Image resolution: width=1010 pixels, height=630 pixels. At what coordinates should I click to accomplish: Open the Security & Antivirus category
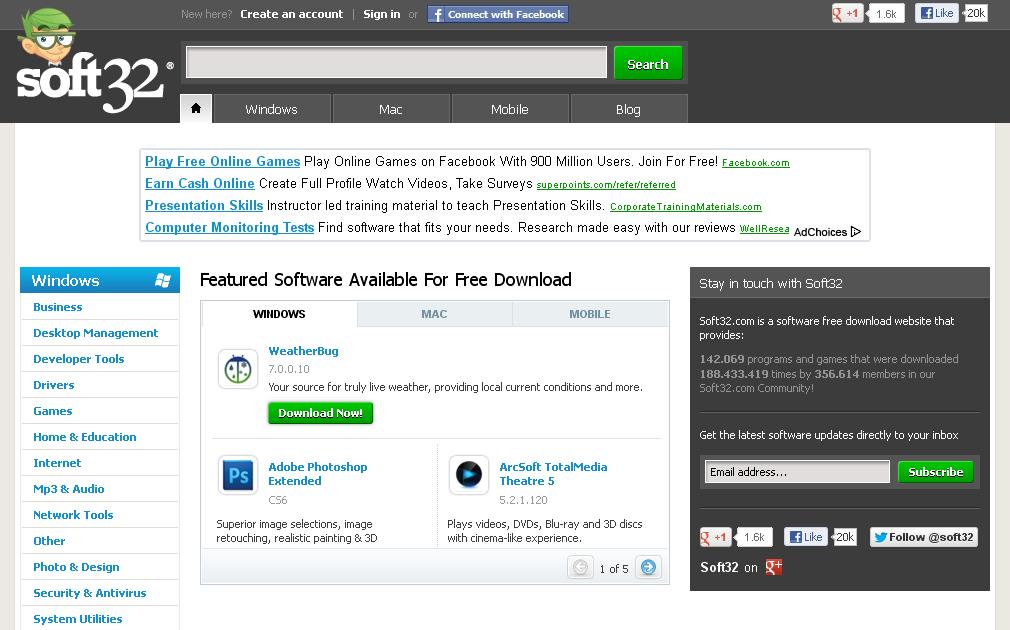(90, 593)
